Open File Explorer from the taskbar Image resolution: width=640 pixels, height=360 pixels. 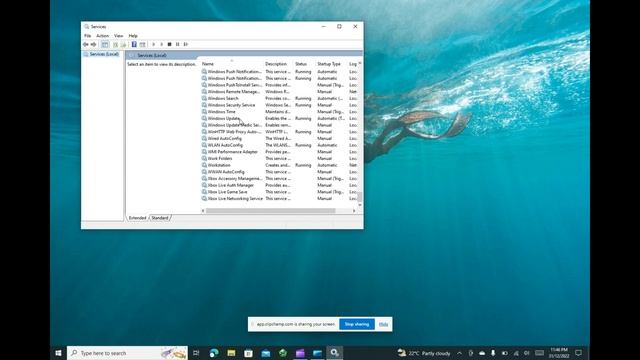click(x=231, y=353)
